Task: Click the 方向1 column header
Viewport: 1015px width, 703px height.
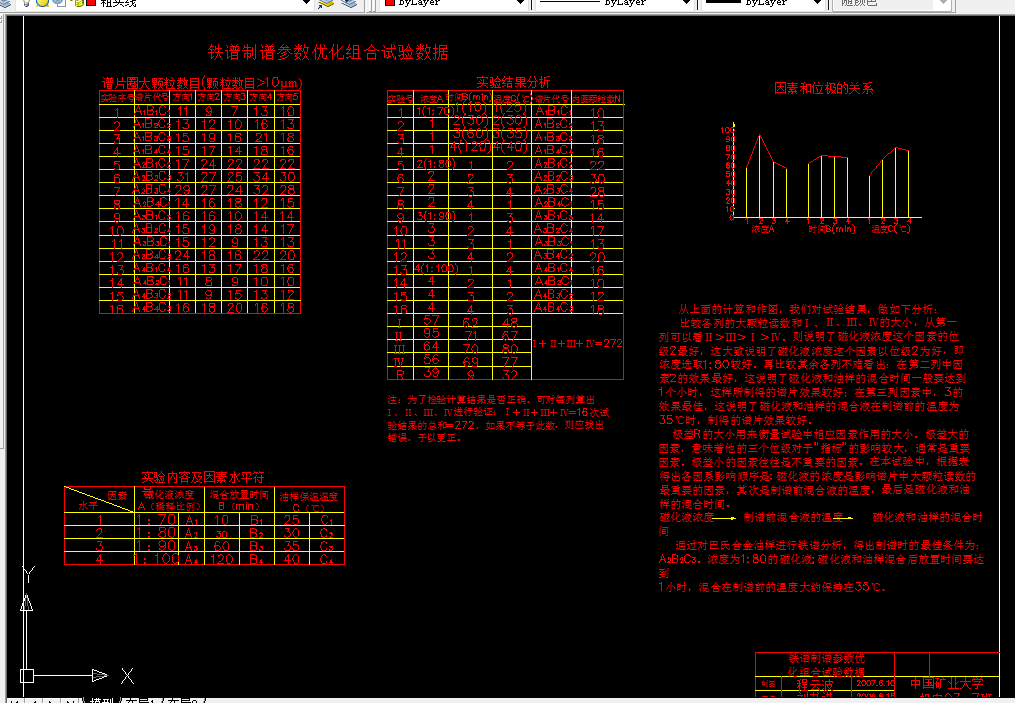Action: click(183, 97)
